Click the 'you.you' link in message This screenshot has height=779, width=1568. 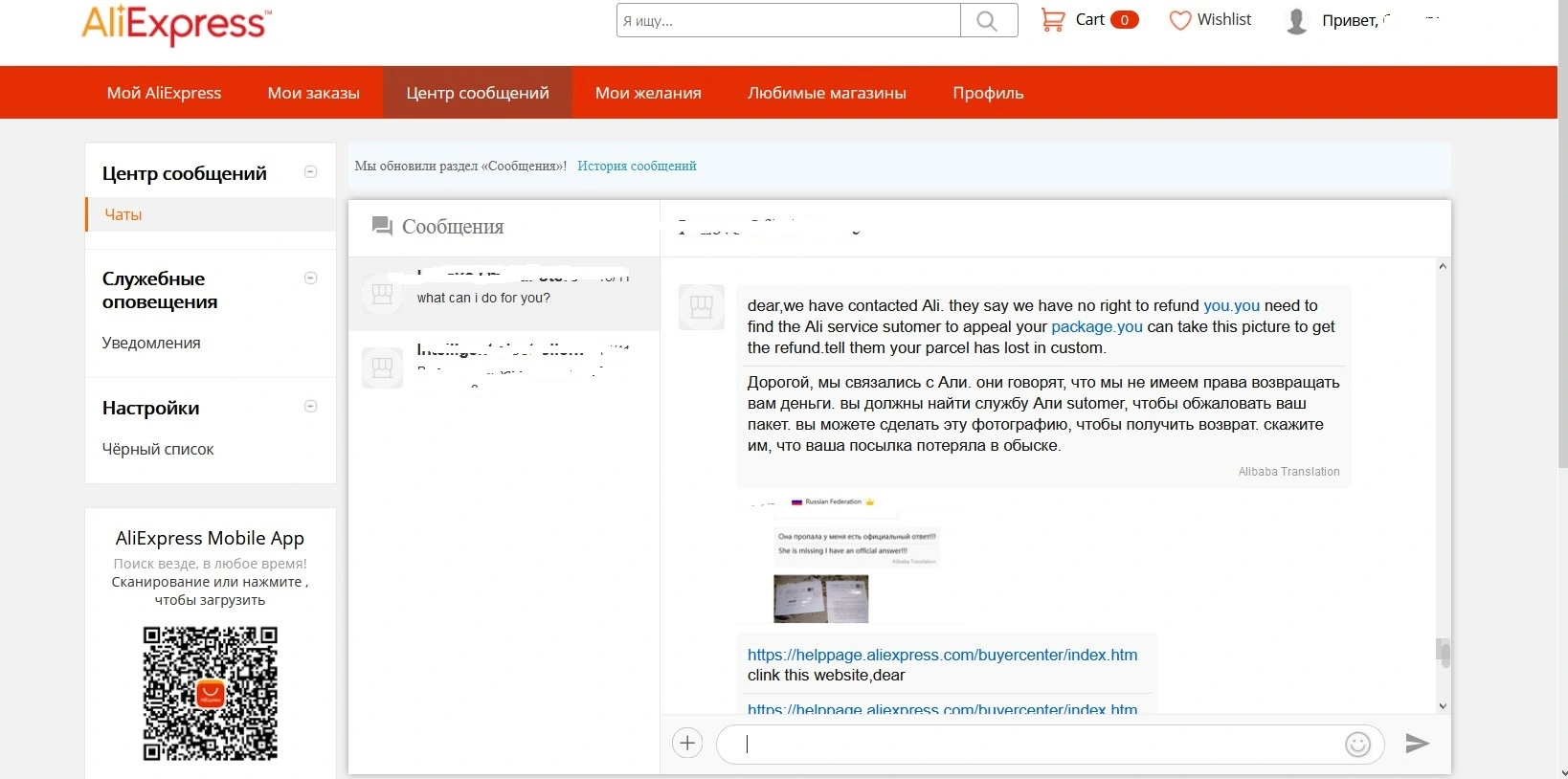click(x=1232, y=305)
